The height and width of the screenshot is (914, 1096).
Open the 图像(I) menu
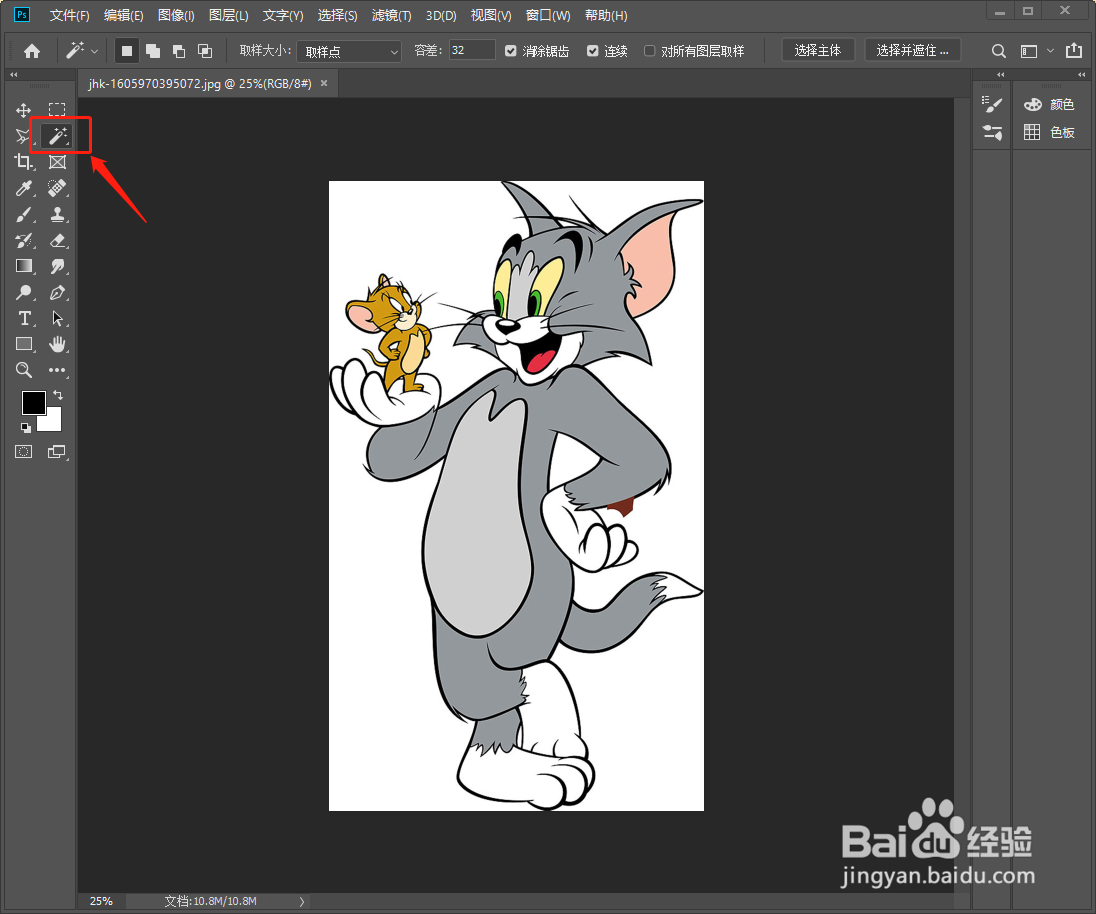point(176,15)
